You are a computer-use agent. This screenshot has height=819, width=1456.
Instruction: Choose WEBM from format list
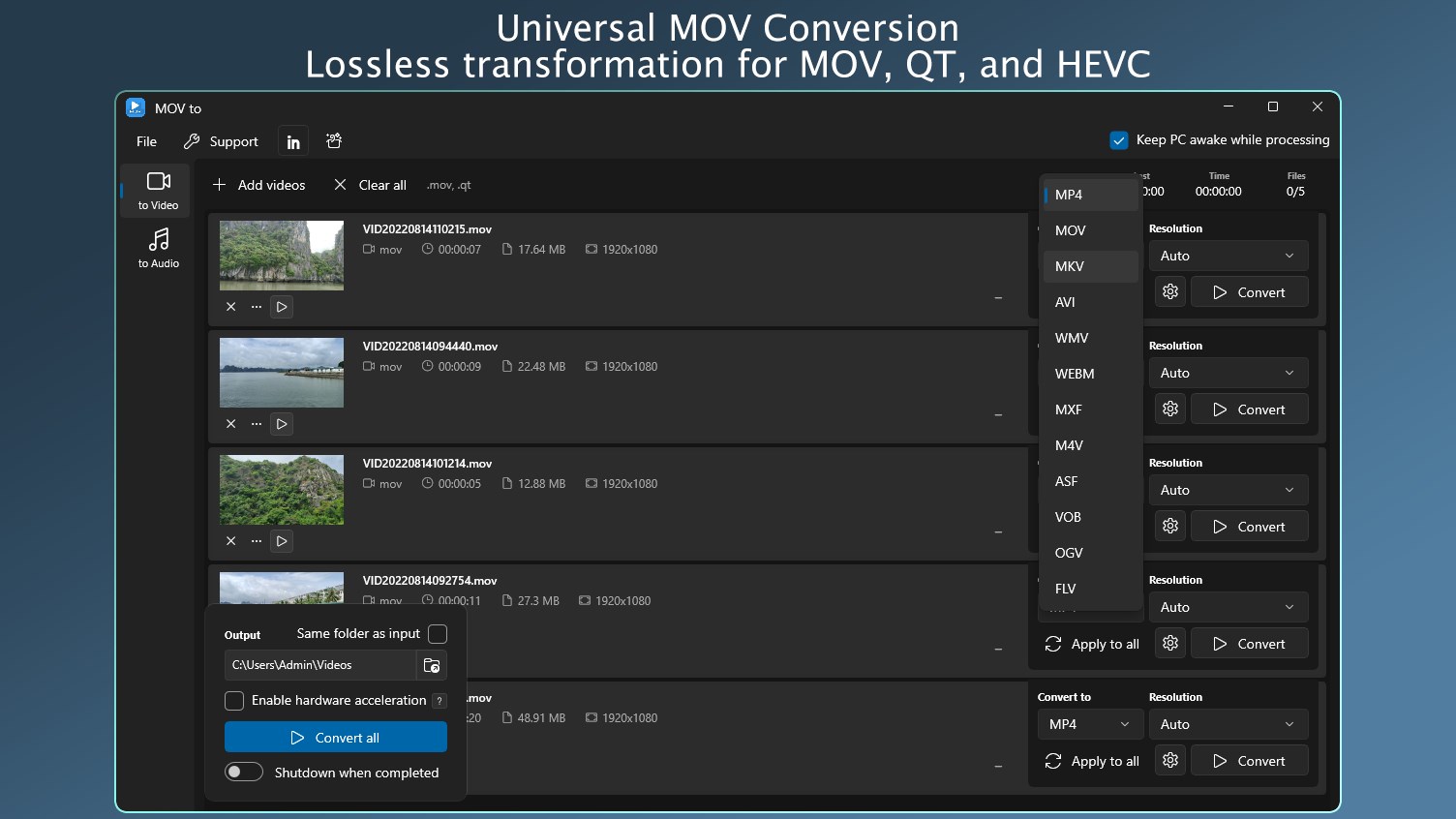1091,374
